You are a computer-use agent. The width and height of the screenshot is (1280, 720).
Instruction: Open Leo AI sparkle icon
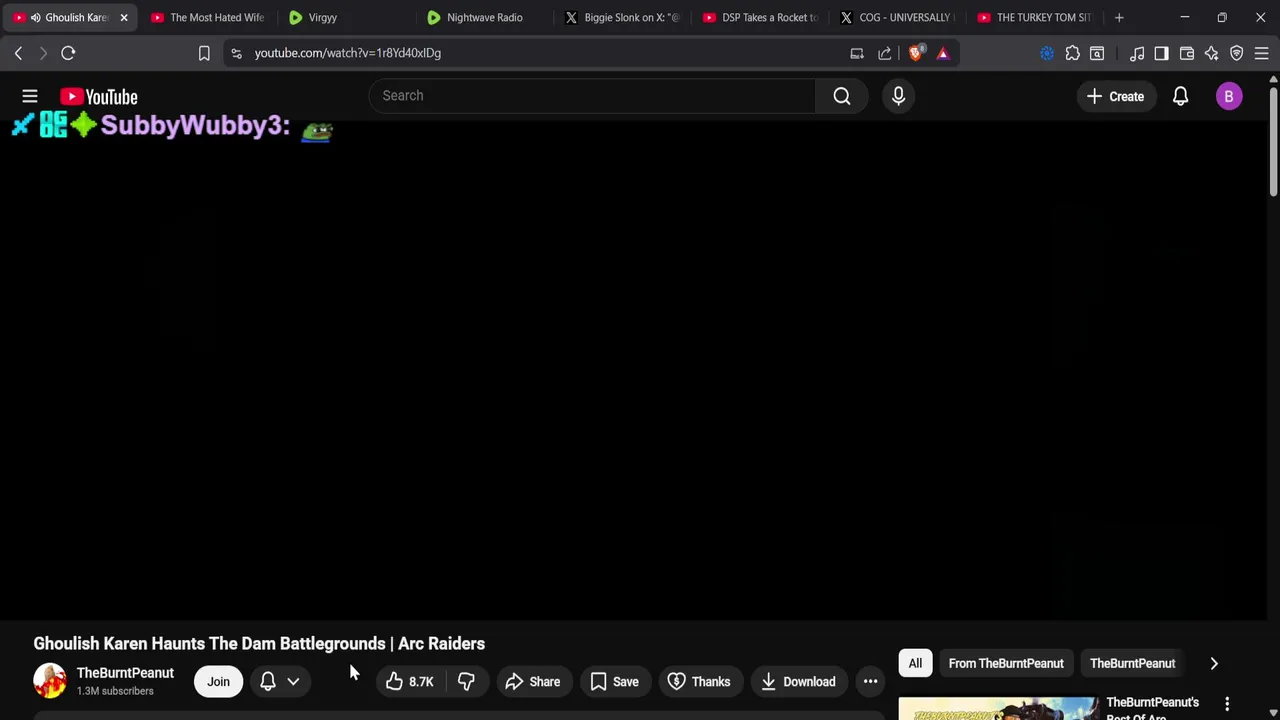click(1212, 53)
